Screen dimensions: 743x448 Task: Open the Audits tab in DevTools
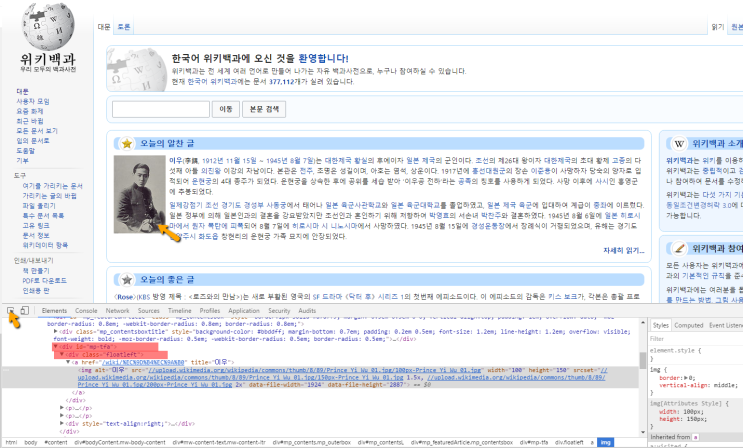point(307,311)
